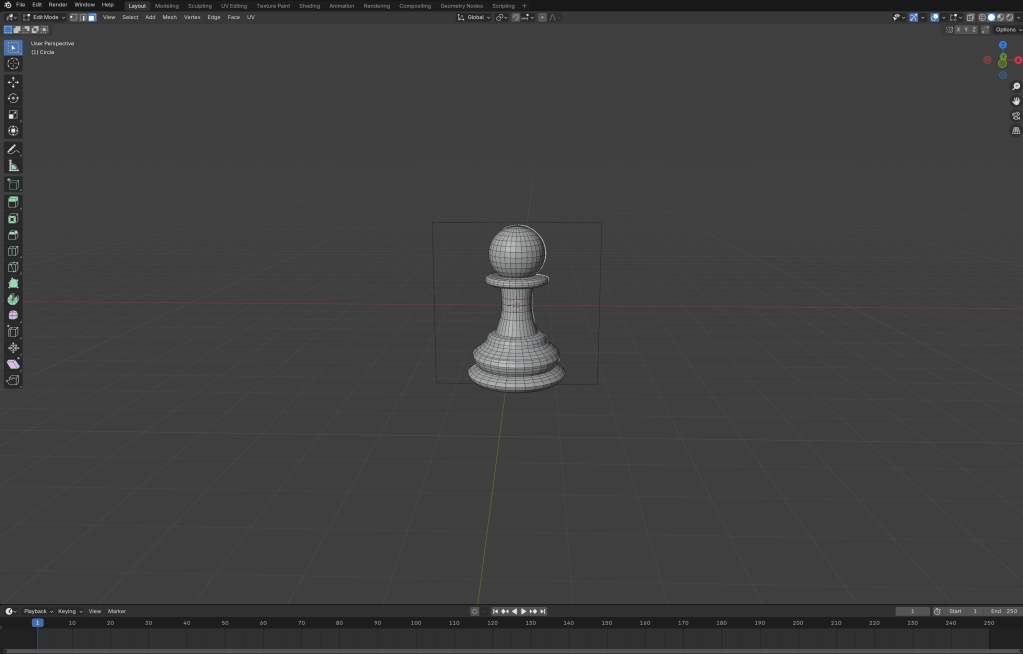Enable proportional editing toggle

pyautogui.click(x=543, y=17)
